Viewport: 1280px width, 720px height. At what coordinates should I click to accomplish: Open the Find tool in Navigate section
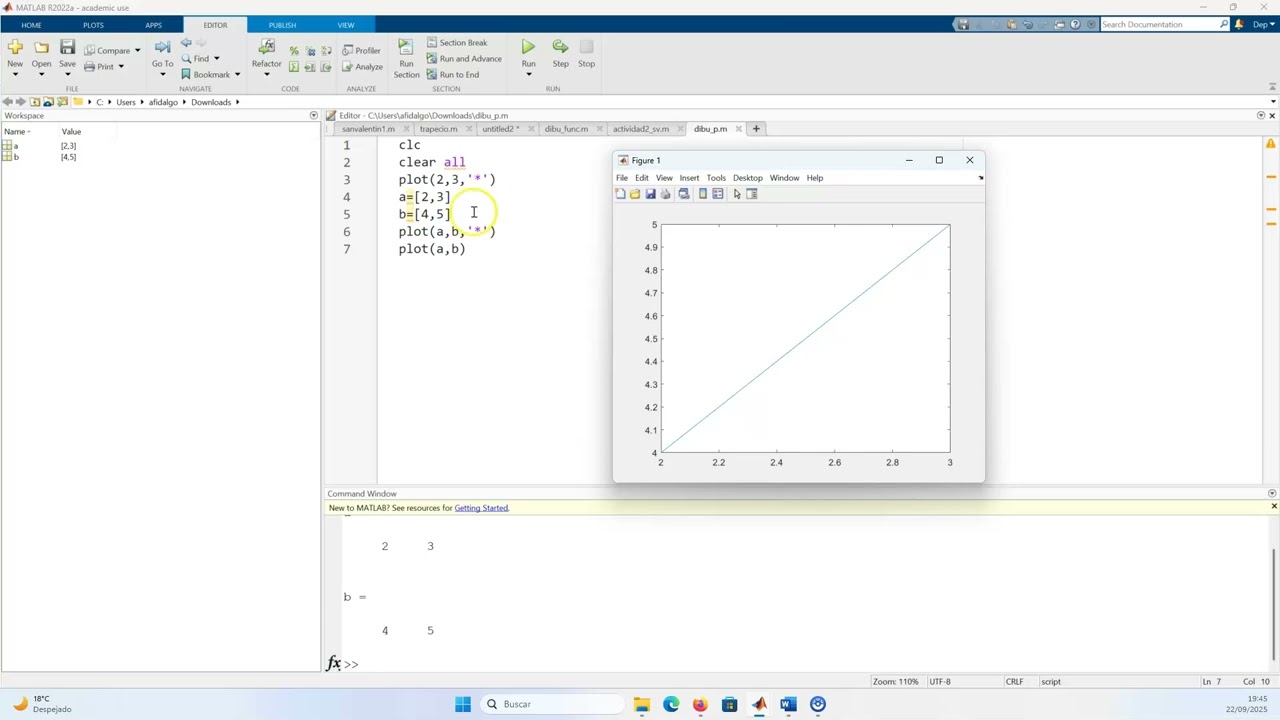(x=196, y=58)
